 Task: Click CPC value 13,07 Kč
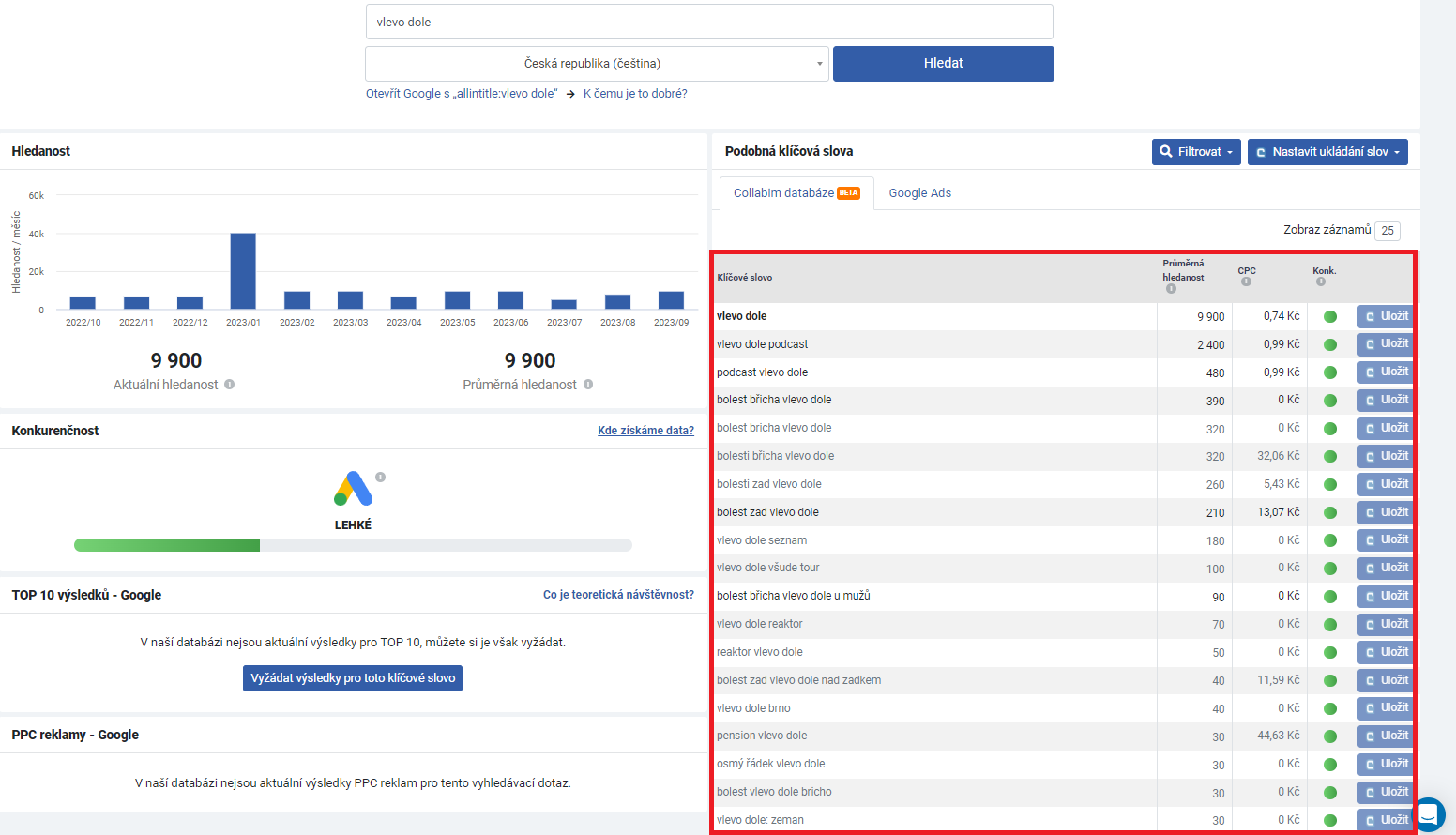click(1279, 512)
